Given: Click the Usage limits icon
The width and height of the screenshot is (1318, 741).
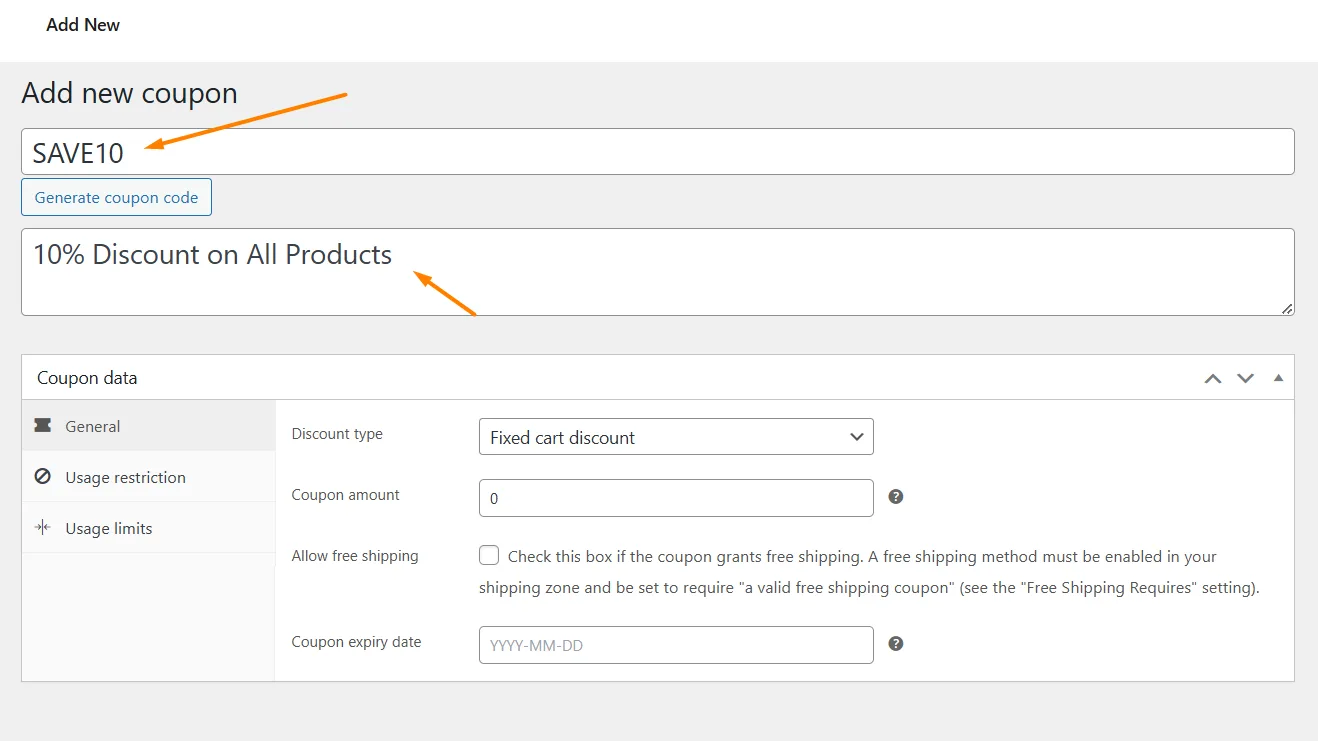Looking at the screenshot, I should click(x=42, y=527).
